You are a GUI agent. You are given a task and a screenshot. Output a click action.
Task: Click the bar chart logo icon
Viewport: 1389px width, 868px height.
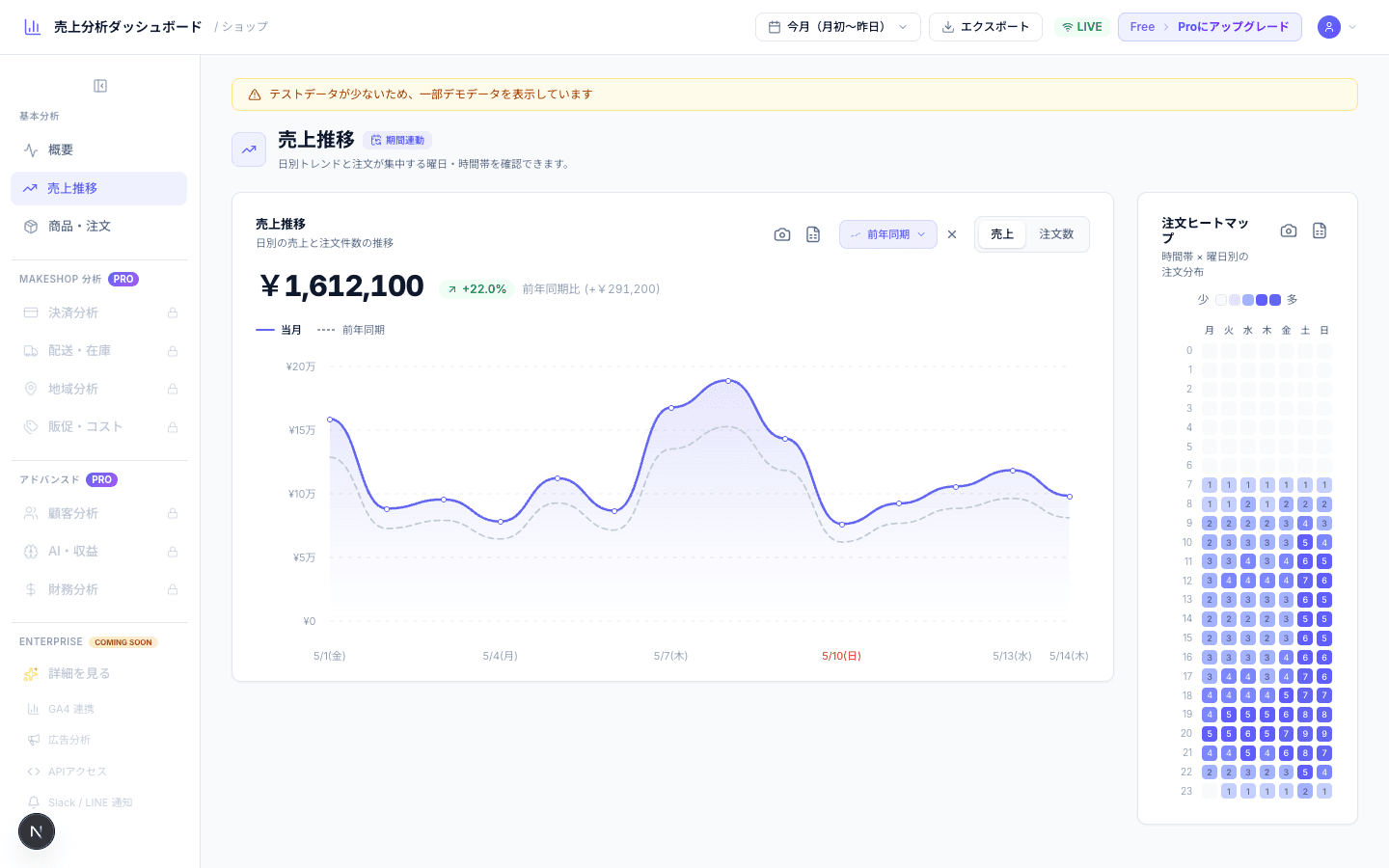pos(33,27)
